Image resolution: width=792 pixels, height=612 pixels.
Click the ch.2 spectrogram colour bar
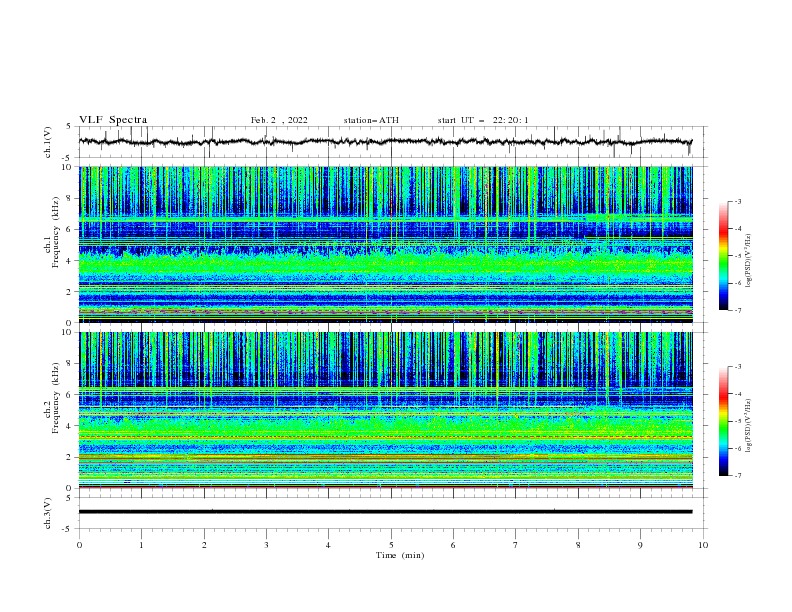point(723,421)
